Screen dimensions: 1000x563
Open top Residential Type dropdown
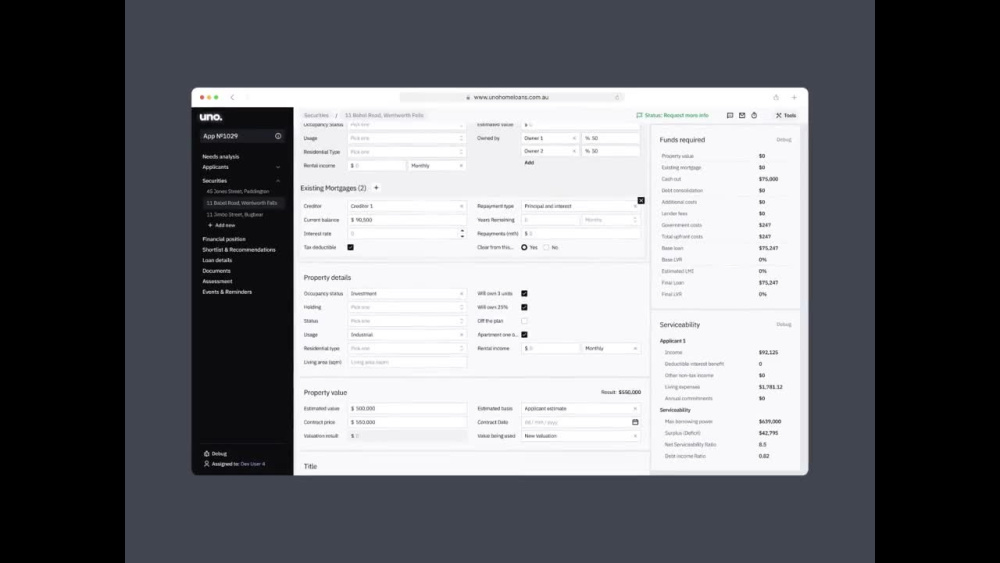(x=406, y=152)
